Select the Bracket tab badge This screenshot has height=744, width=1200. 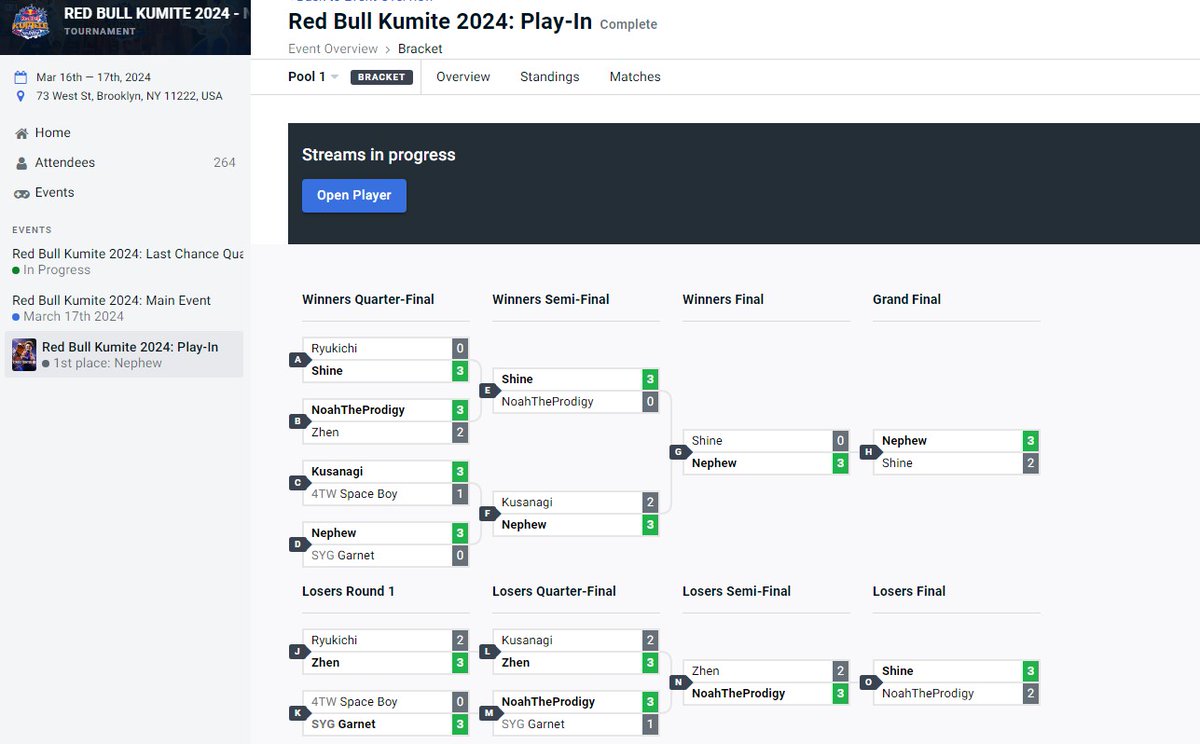pos(381,77)
